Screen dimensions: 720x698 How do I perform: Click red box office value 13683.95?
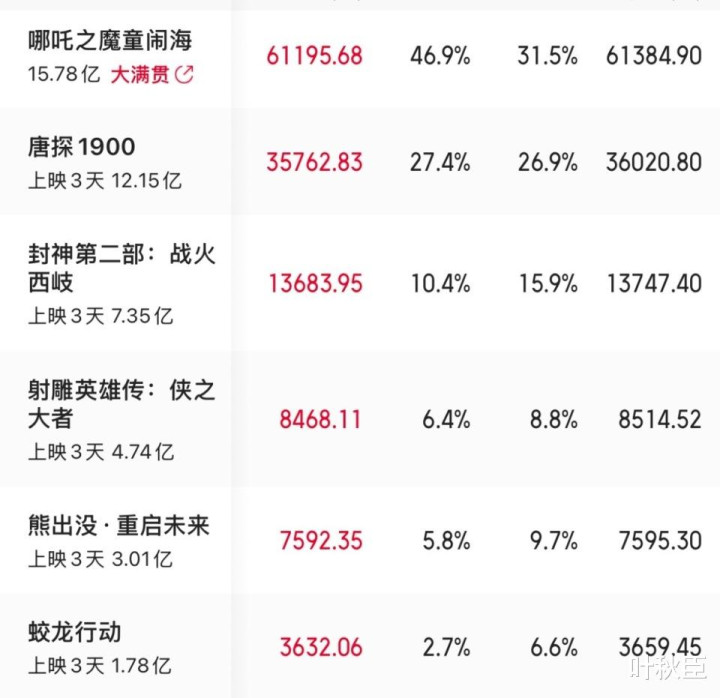coord(315,283)
